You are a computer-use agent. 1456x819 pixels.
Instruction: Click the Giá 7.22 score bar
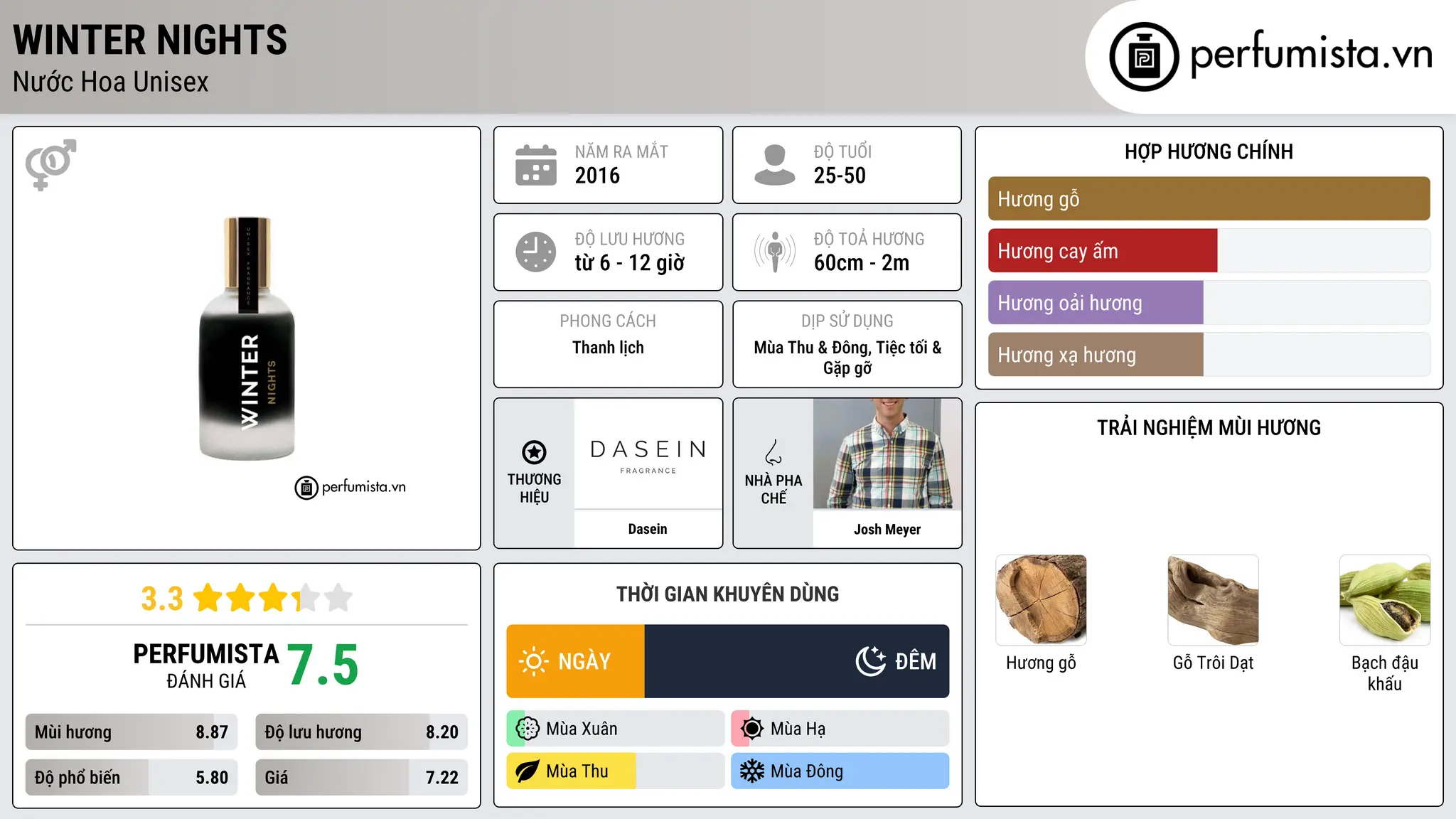coord(361,777)
